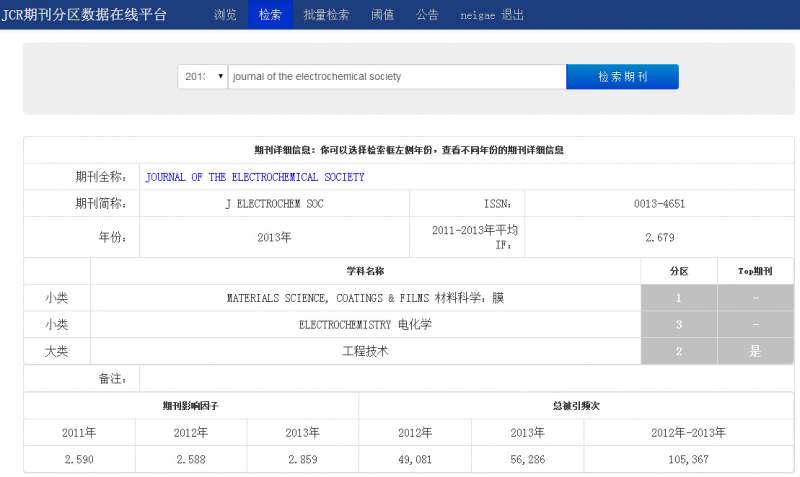Click the 总被引频次 header
Viewport: 800px width, 477px height.
576,406
